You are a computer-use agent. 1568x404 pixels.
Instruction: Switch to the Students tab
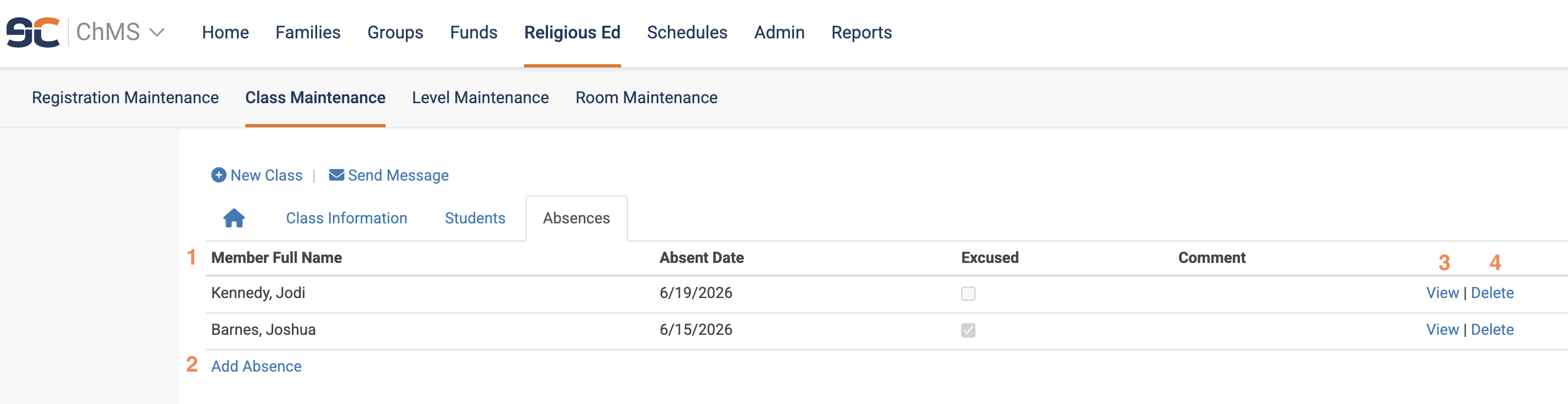click(475, 218)
